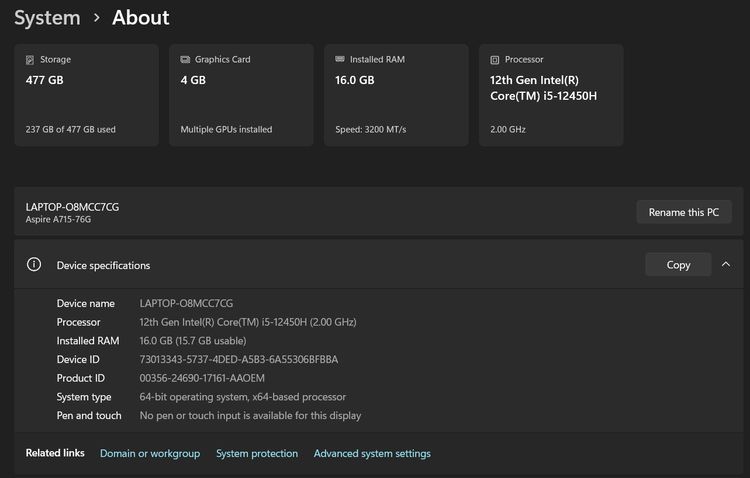Viewport: 750px width, 478px height.
Task: Click the Installed RAM icon
Action: click(x=340, y=60)
